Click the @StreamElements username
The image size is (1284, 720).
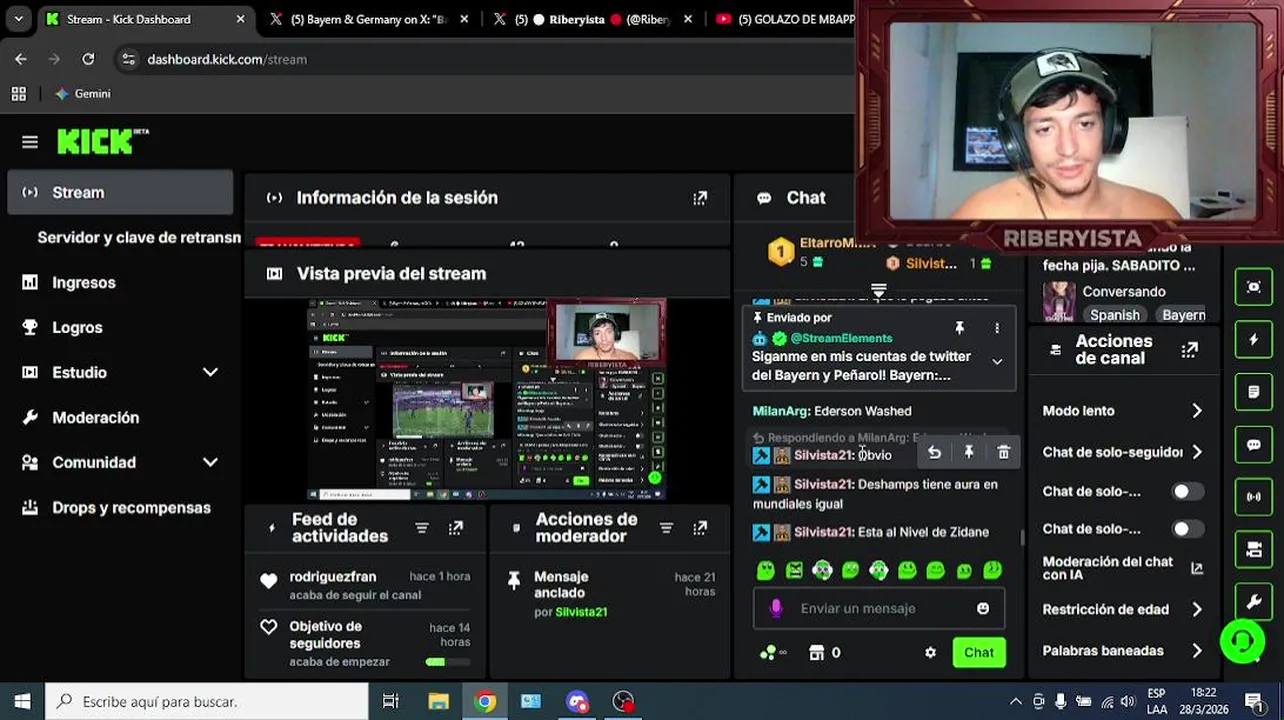(x=840, y=339)
